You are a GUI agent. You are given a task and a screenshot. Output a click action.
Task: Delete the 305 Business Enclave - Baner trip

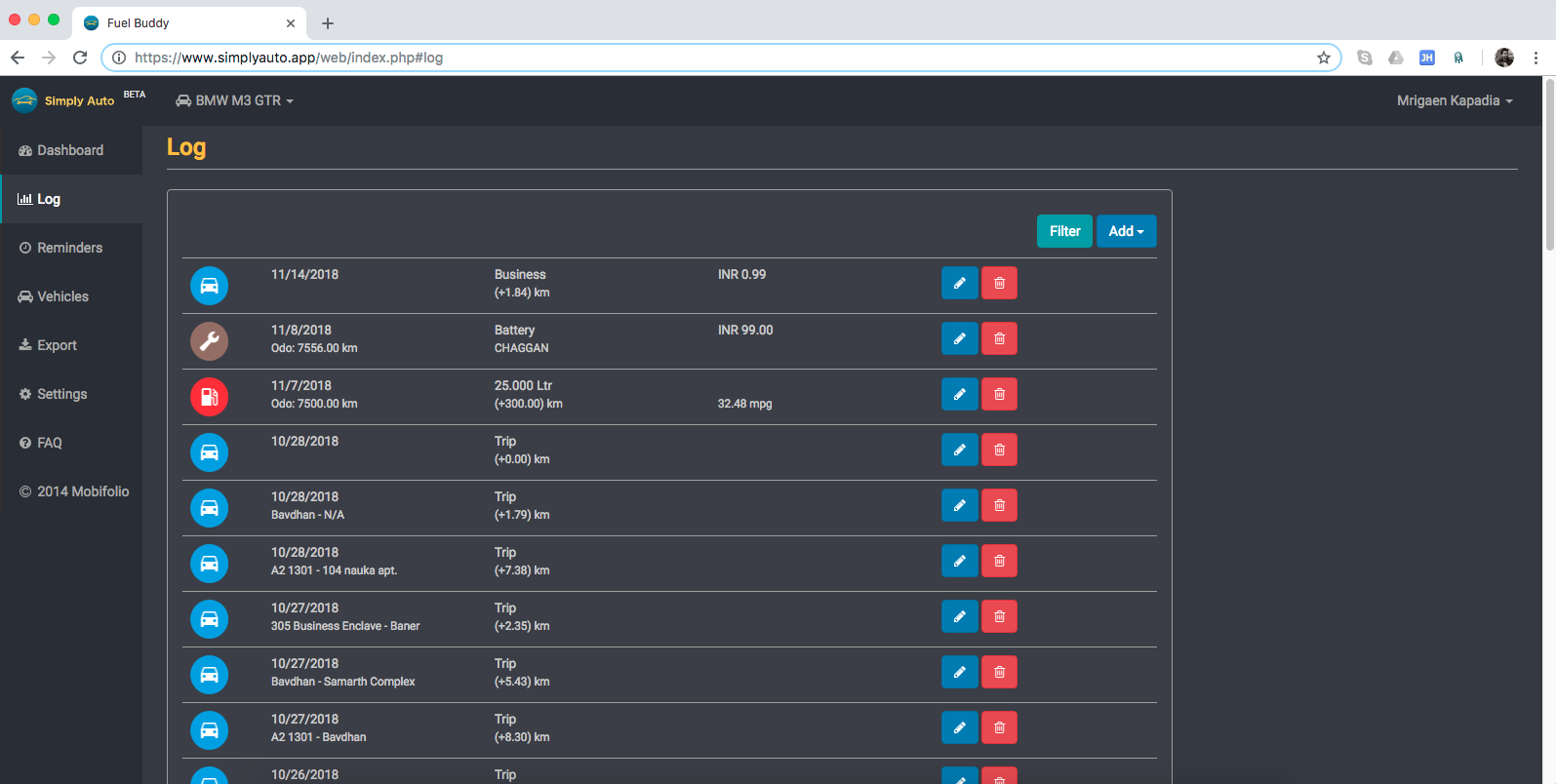click(x=999, y=616)
